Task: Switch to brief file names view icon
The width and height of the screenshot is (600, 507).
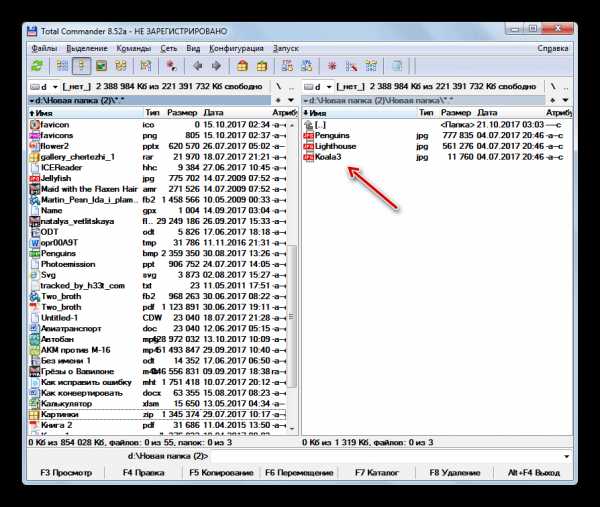Action: [x=62, y=66]
